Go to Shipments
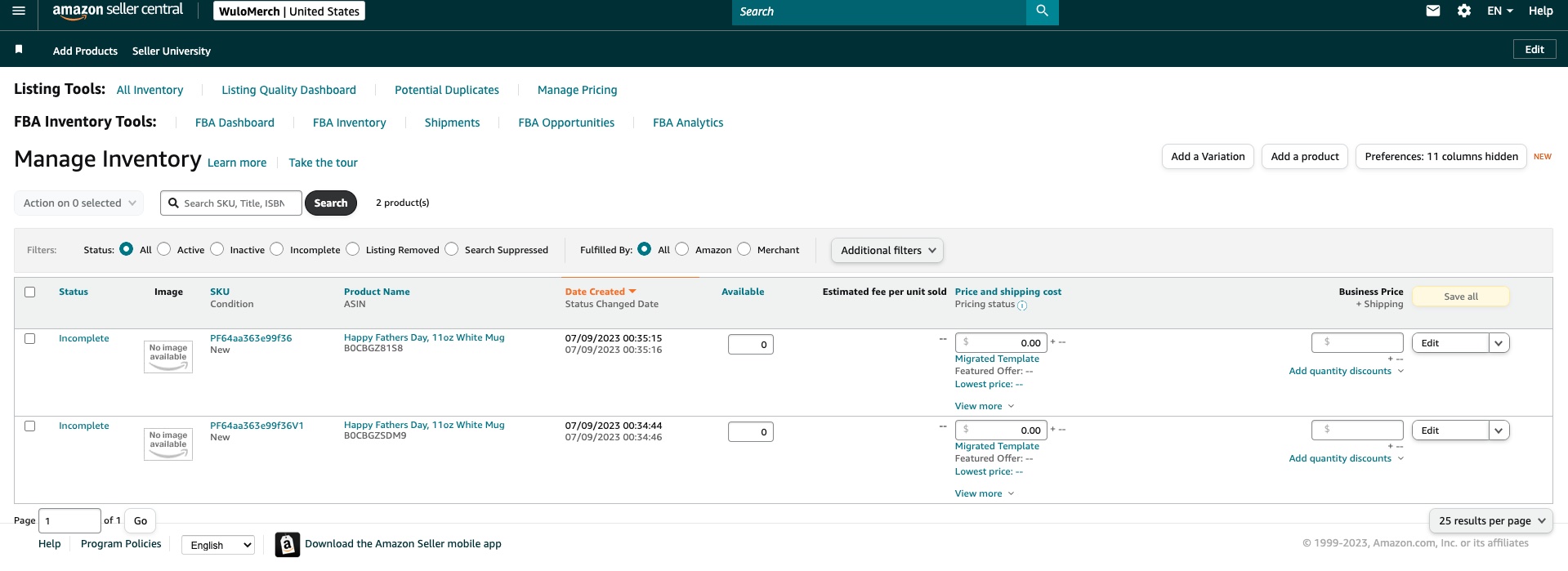 click(x=452, y=123)
